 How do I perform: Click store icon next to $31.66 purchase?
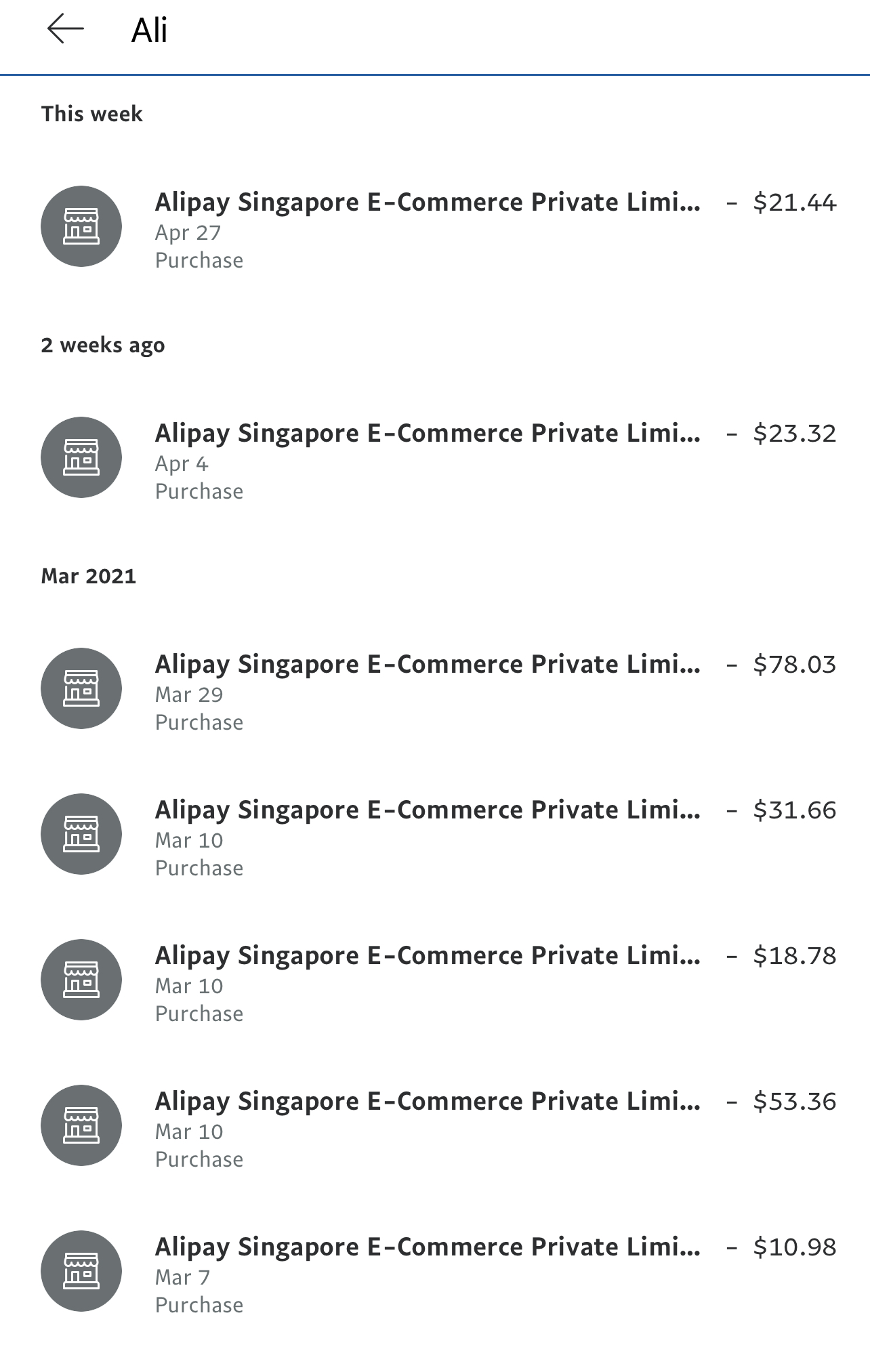(x=81, y=834)
